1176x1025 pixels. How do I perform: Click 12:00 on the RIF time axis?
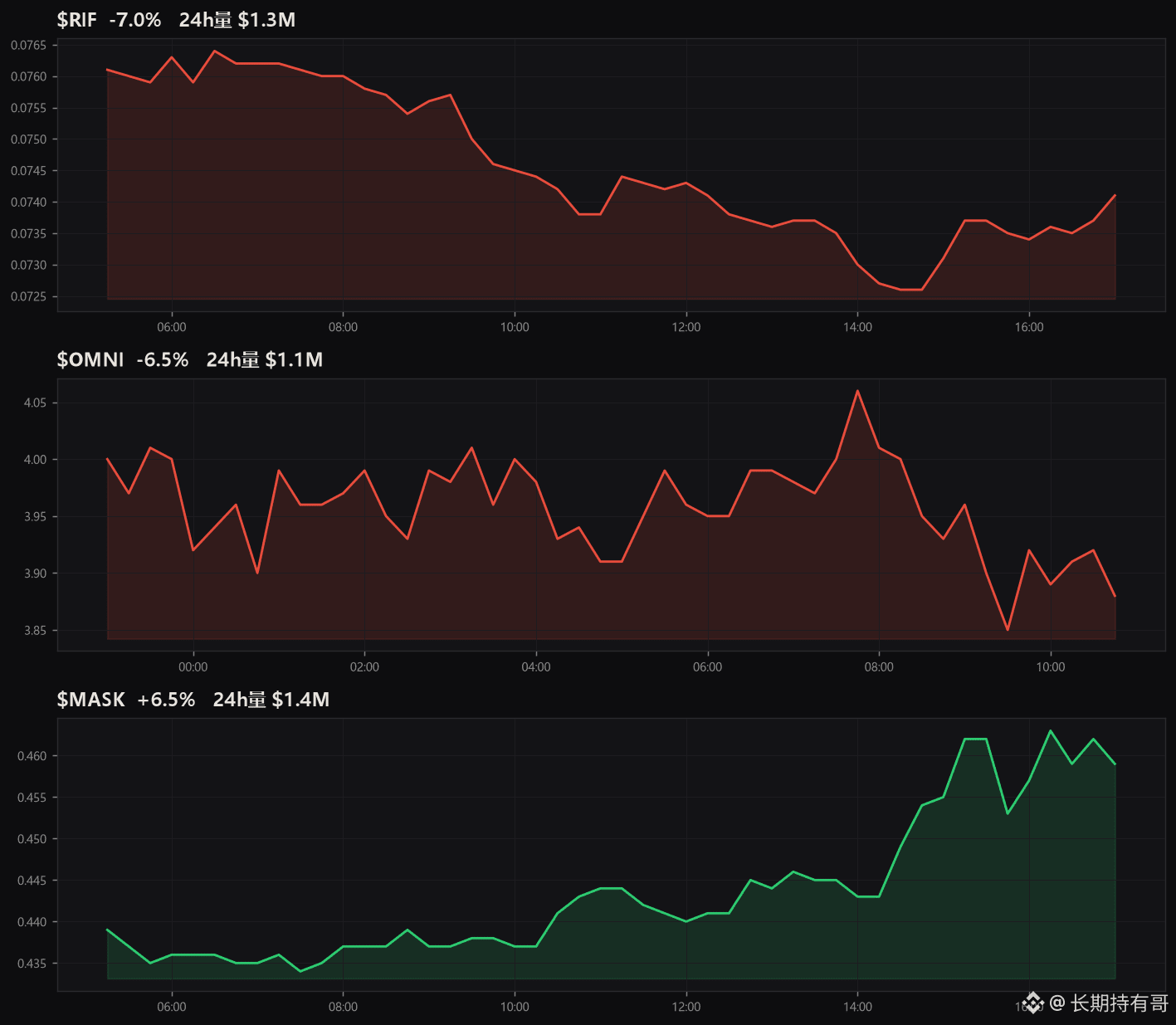point(686,327)
